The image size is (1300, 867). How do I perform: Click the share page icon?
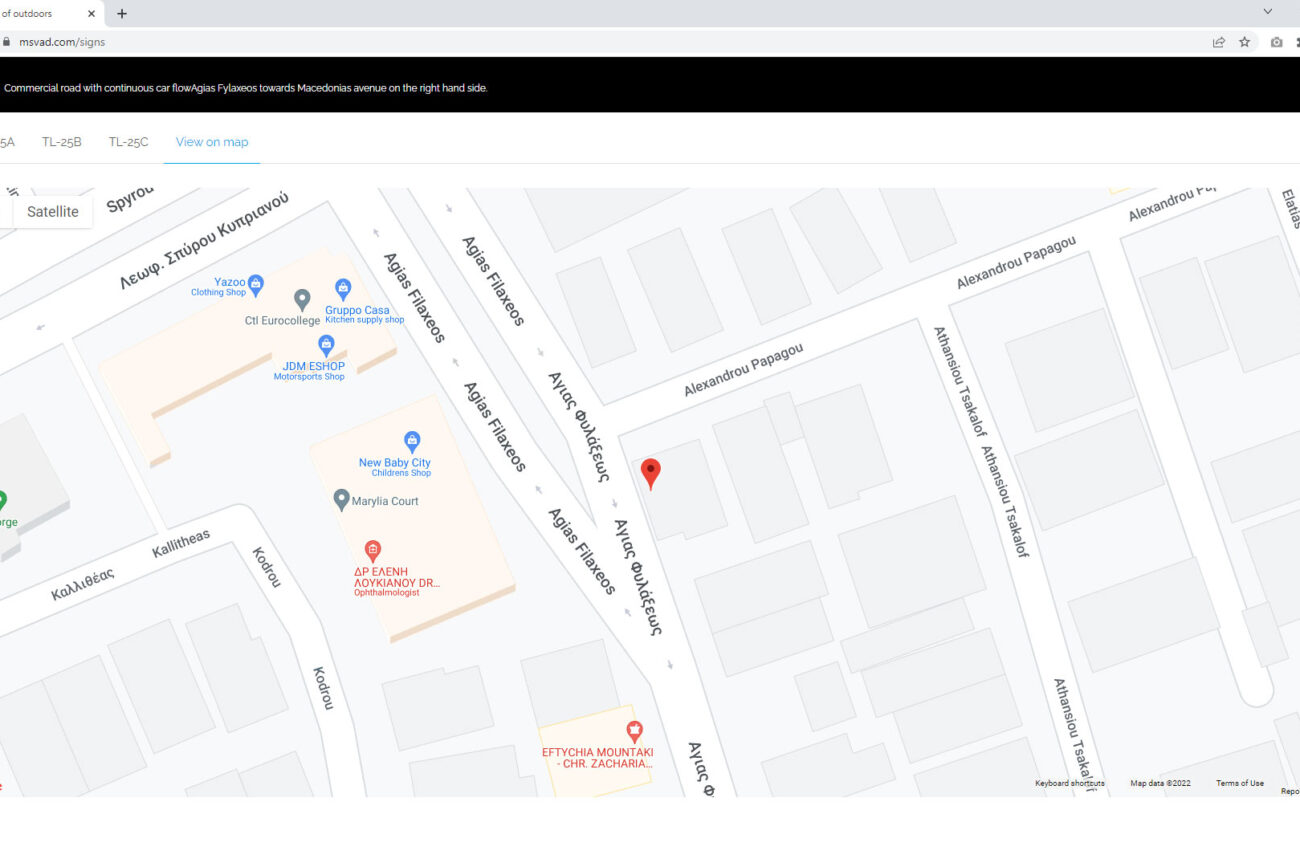[x=1218, y=42]
